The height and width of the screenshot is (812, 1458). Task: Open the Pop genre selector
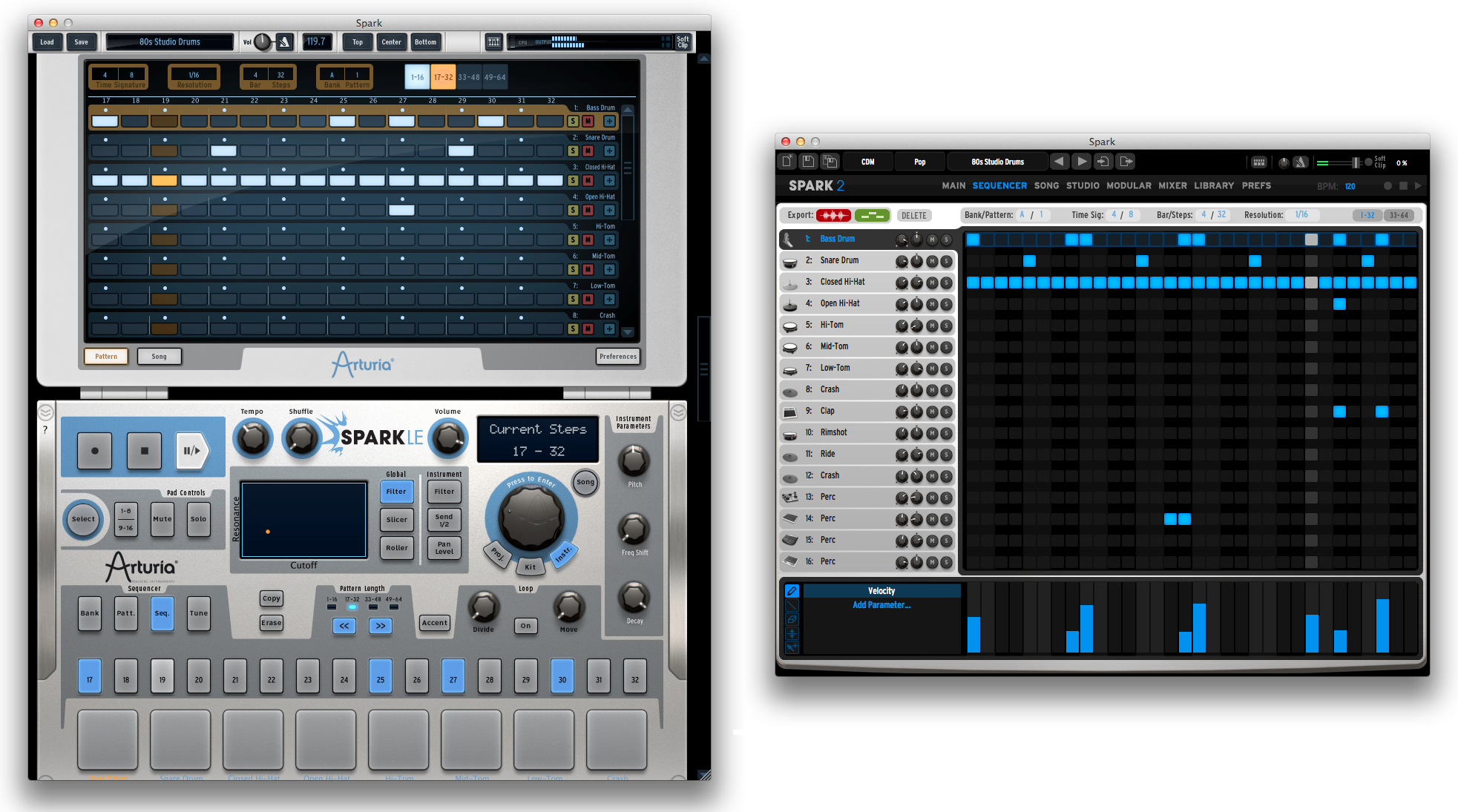pyautogui.click(x=920, y=162)
